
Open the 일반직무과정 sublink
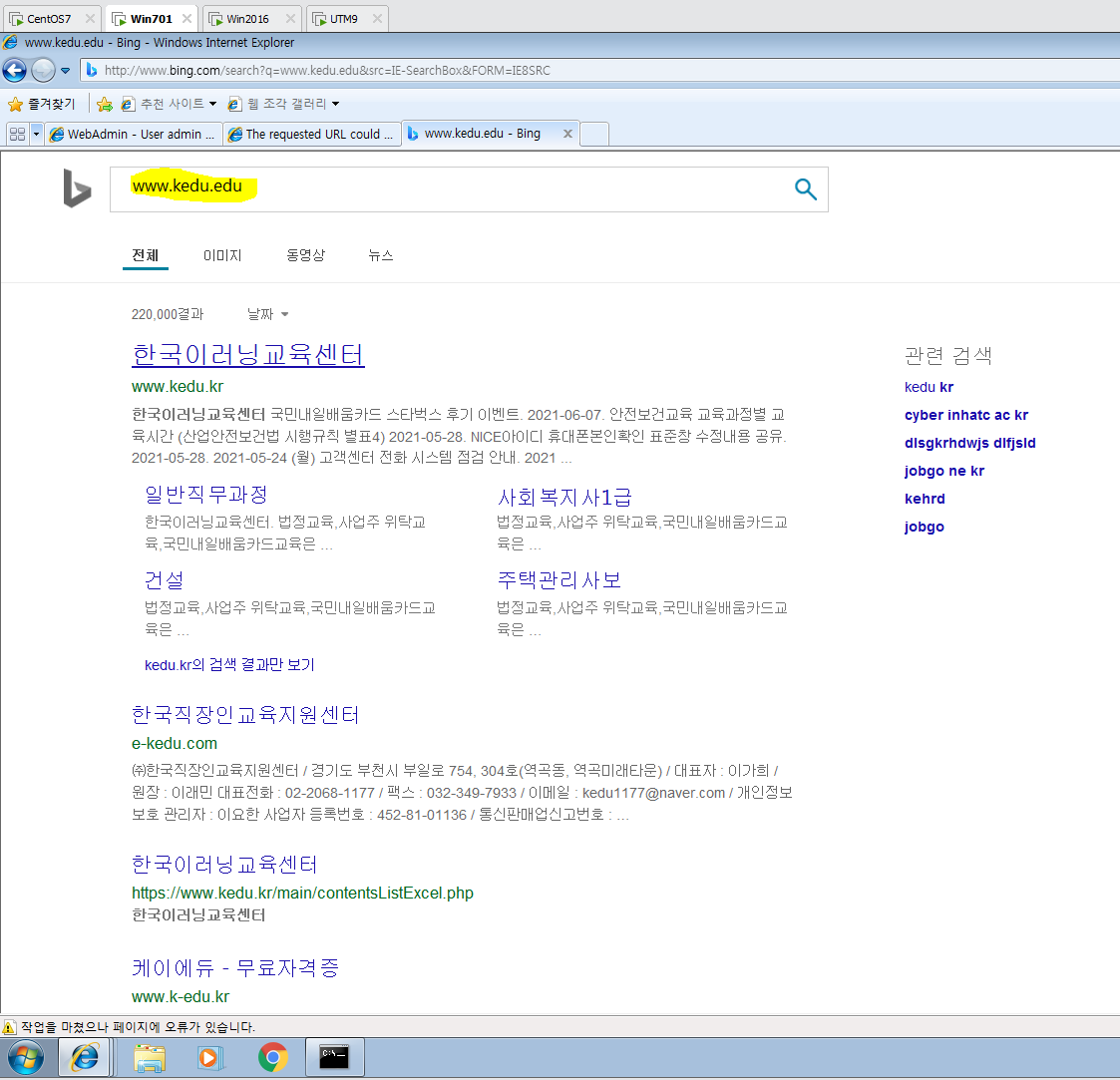[x=205, y=495]
